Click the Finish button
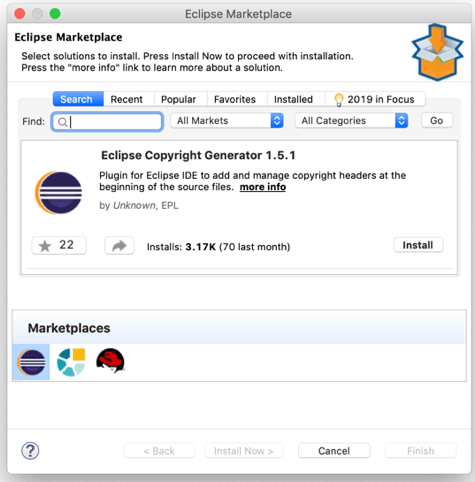Viewport: 475px width, 482px height. [x=421, y=451]
